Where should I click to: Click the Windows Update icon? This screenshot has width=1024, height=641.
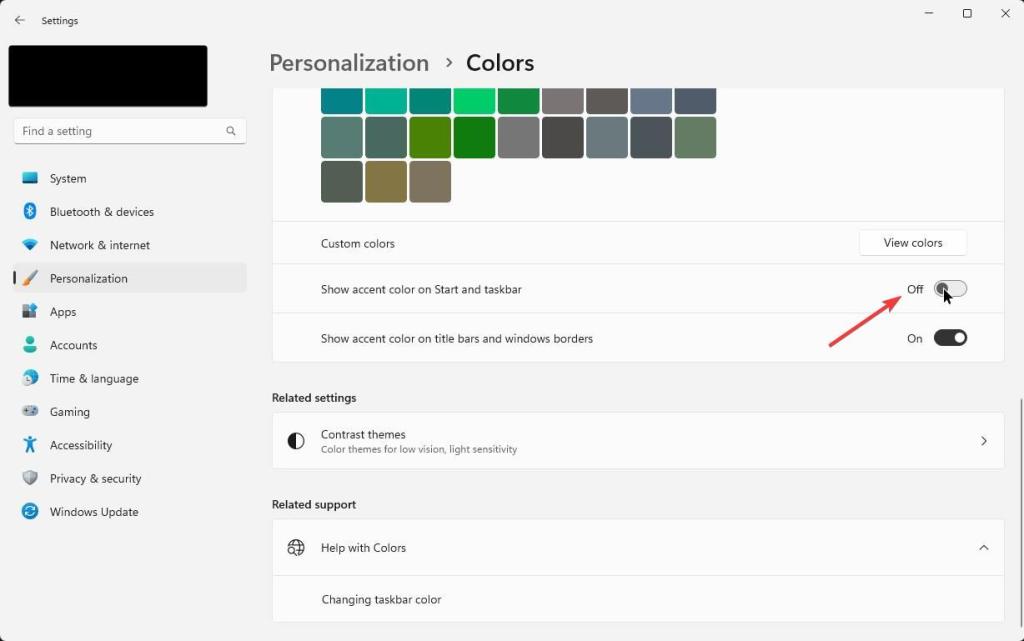(x=30, y=512)
